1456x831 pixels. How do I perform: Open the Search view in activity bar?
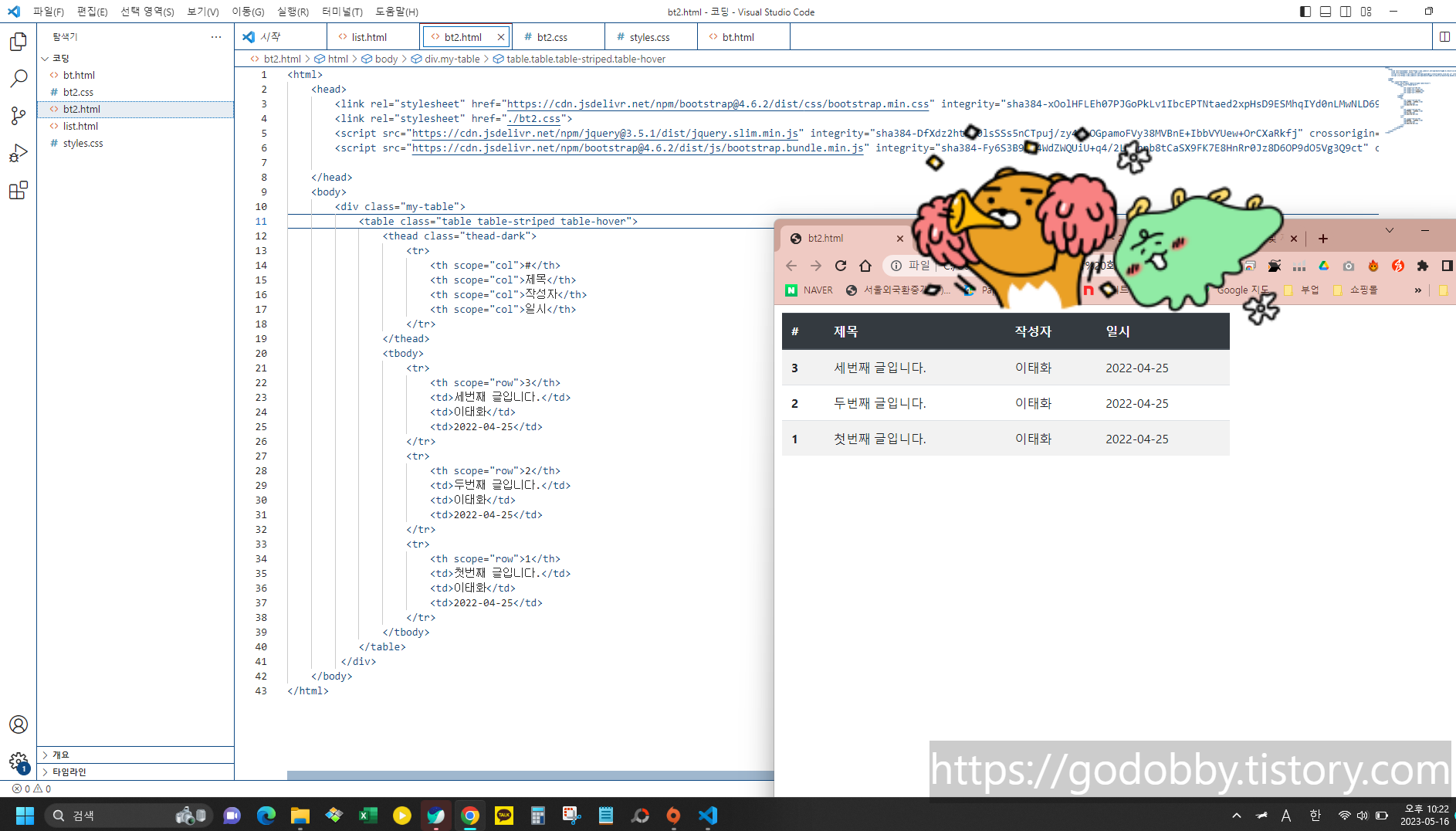[19, 79]
